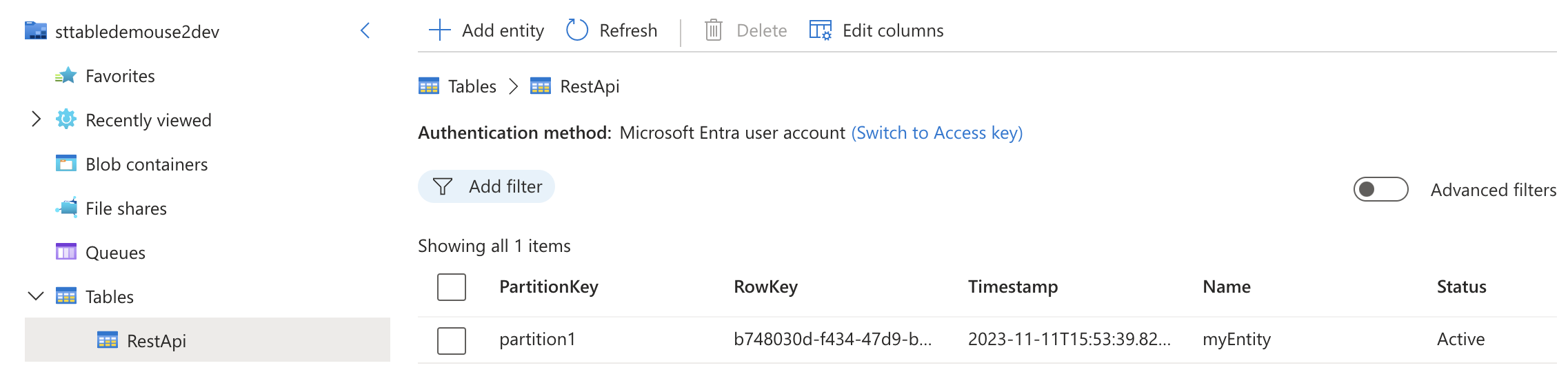Click the myEntity name cell
The image size is (1568, 370).
[x=1236, y=339]
